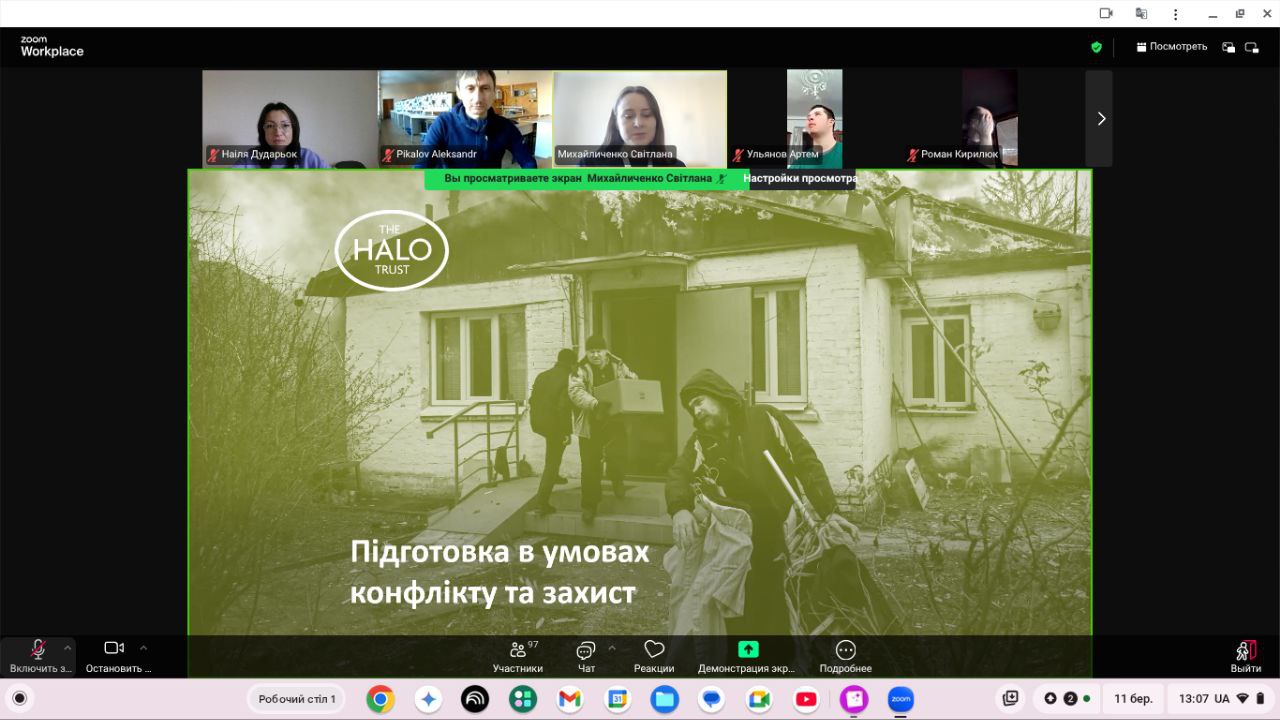This screenshot has height=720, width=1280.
Task: Launch YouTube from the shelf
Action: (806, 699)
